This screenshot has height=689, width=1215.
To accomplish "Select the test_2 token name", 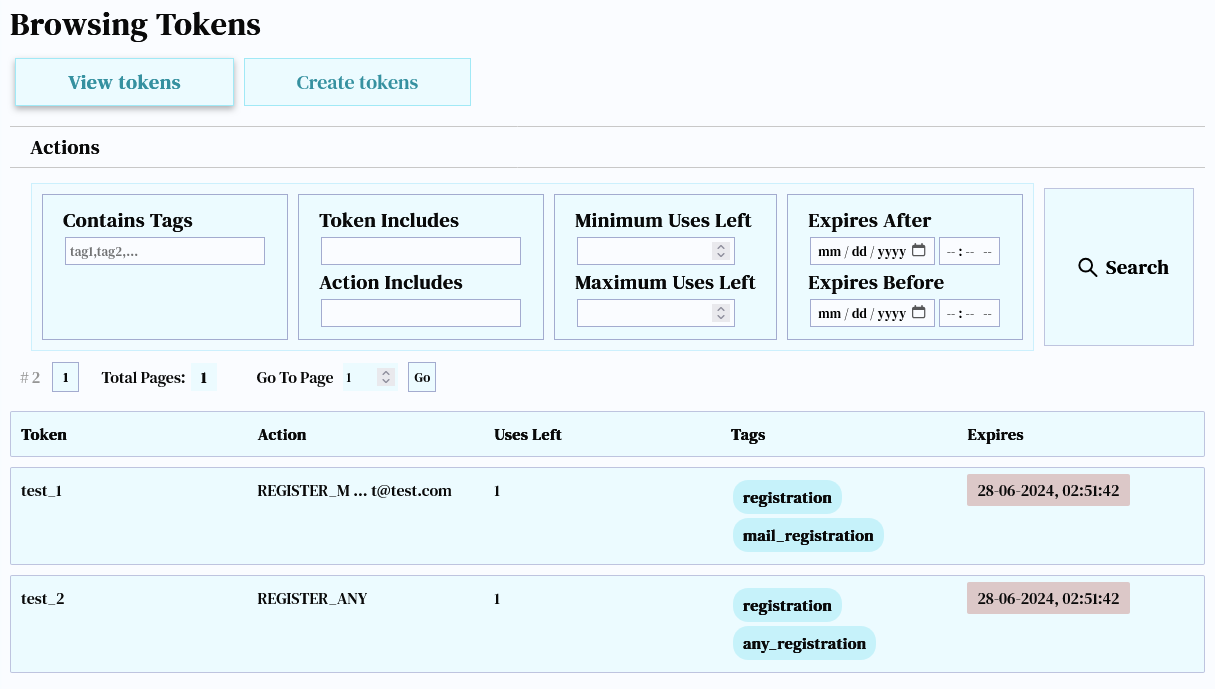I will pos(42,599).
